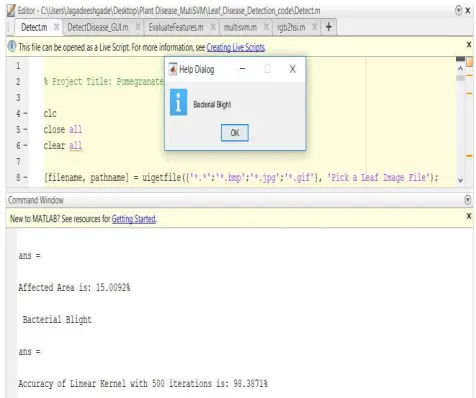Image resolution: width=476 pixels, height=398 pixels.
Task: Click the Accuracy of Linear Kernel output
Action: [143, 383]
